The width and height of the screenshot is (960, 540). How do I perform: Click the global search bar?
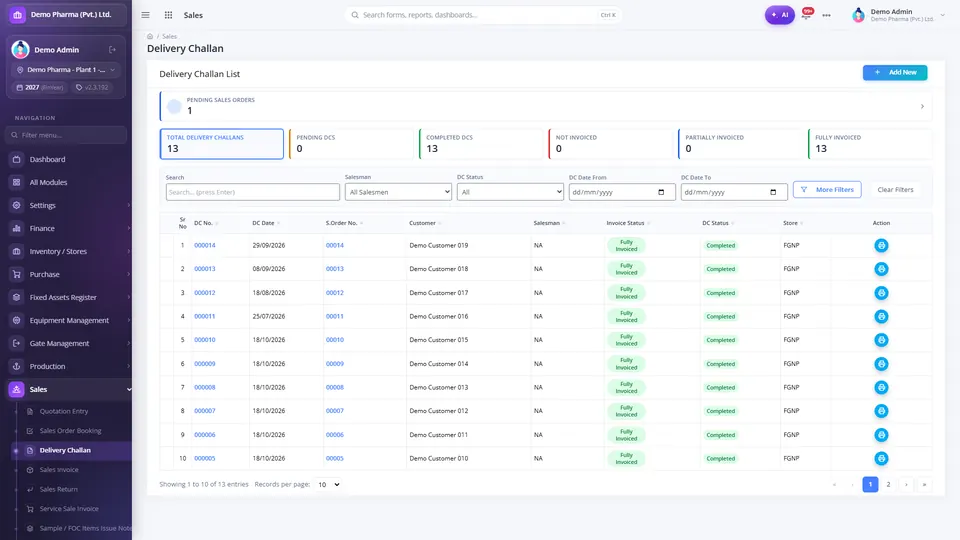click(x=483, y=15)
